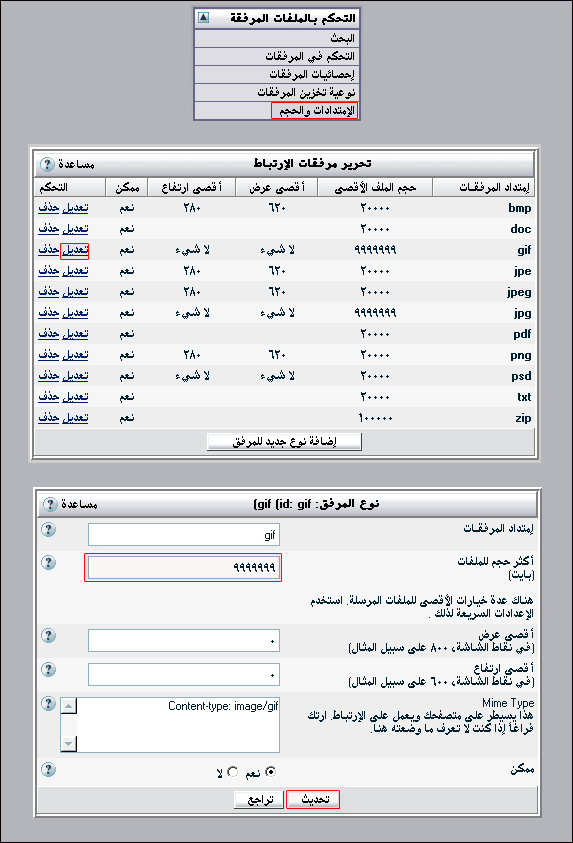Screen dimensions: 573x843
Task: Click تعديل link for png row
Action: pos(75,354)
